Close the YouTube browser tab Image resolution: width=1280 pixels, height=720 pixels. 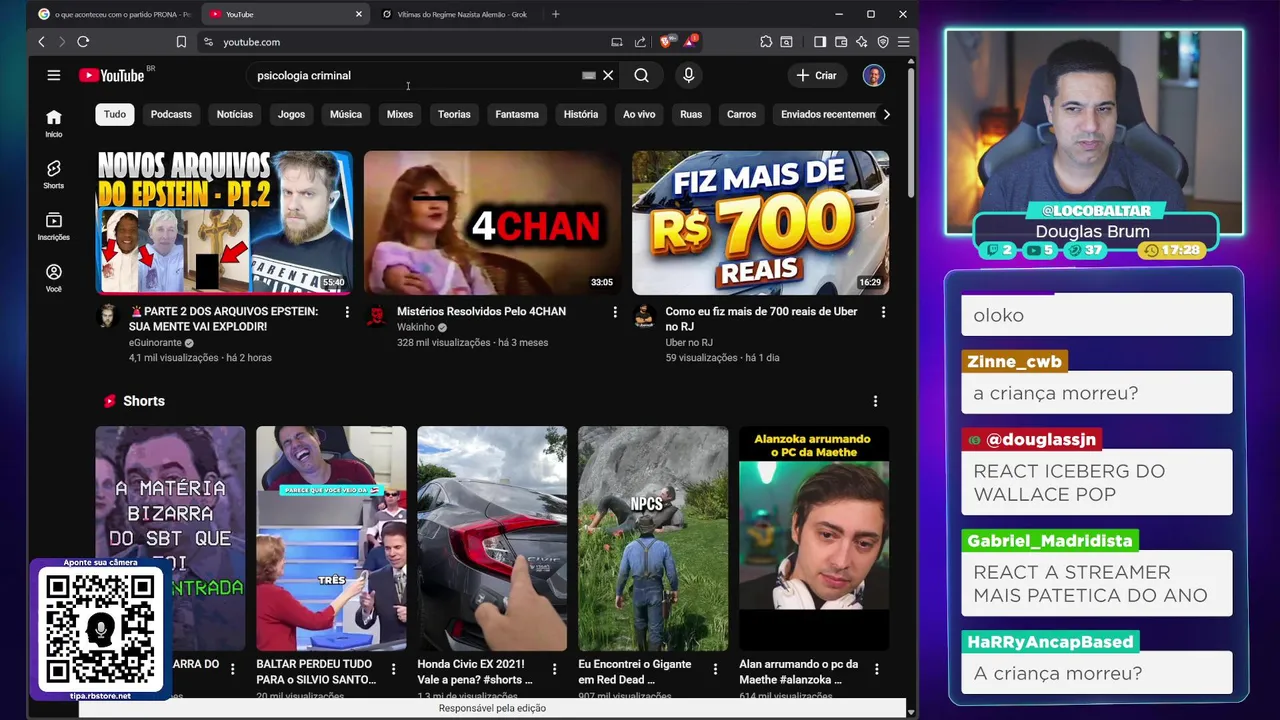click(x=359, y=14)
